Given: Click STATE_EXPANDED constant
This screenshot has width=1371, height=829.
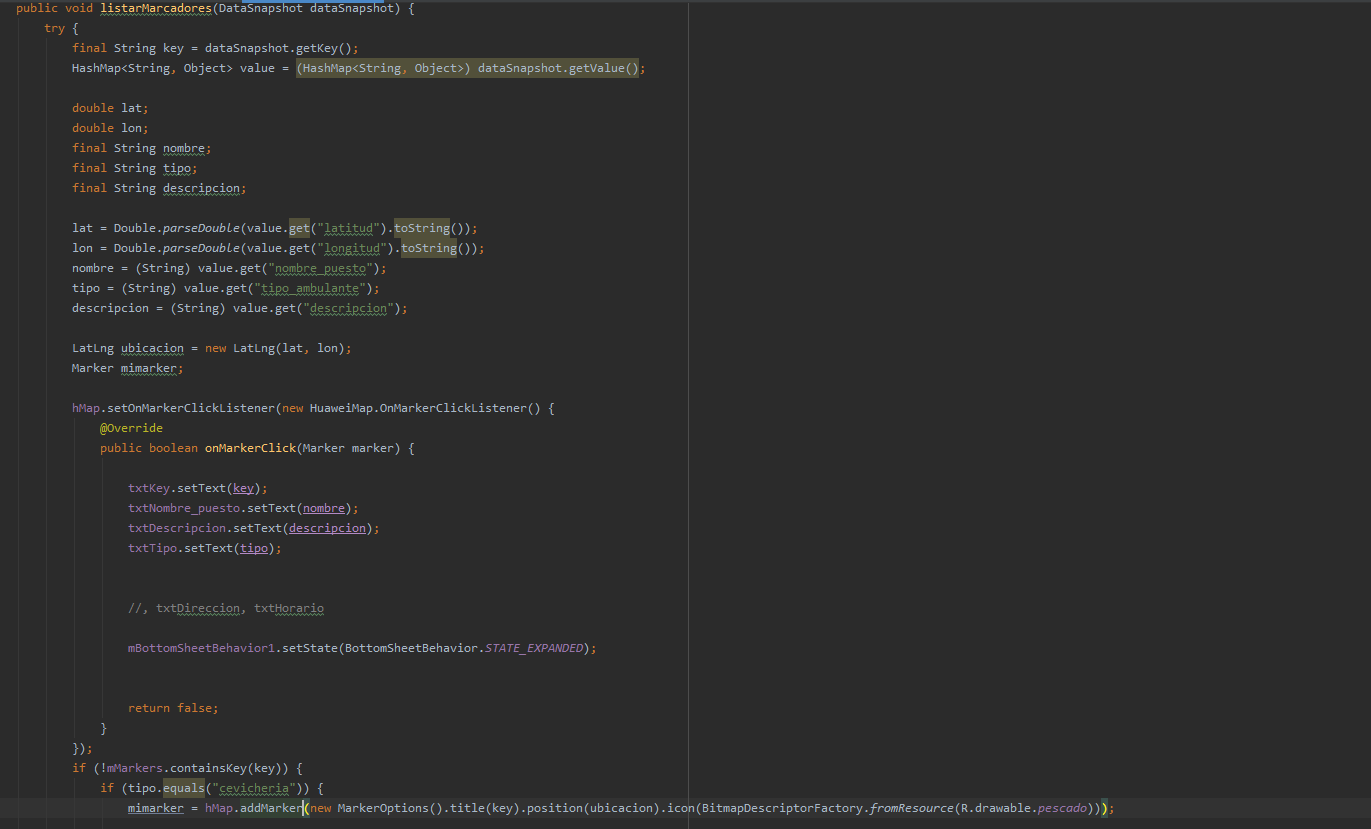Looking at the screenshot, I should click(x=534, y=648).
